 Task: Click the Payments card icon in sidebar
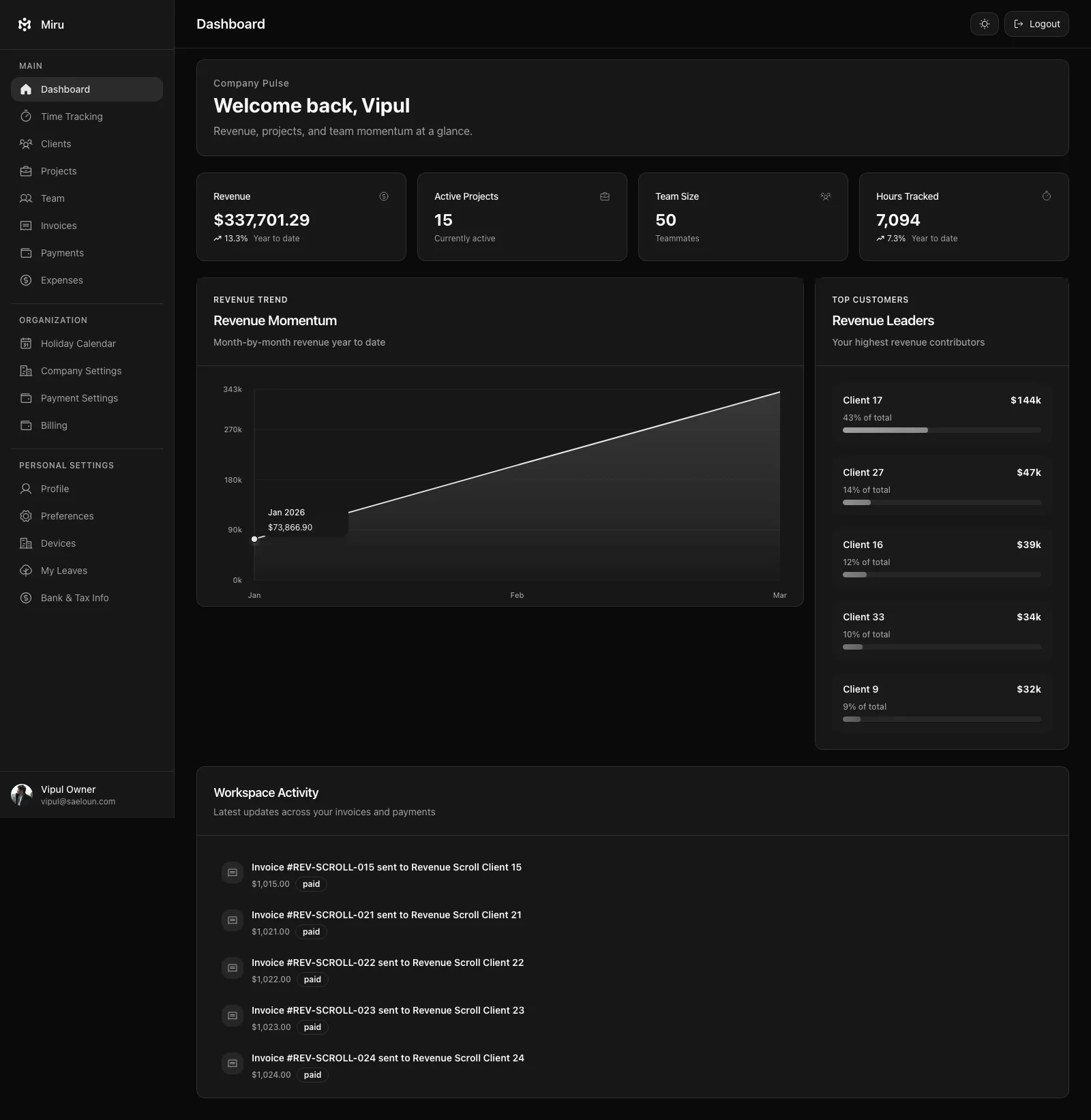[x=26, y=252]
